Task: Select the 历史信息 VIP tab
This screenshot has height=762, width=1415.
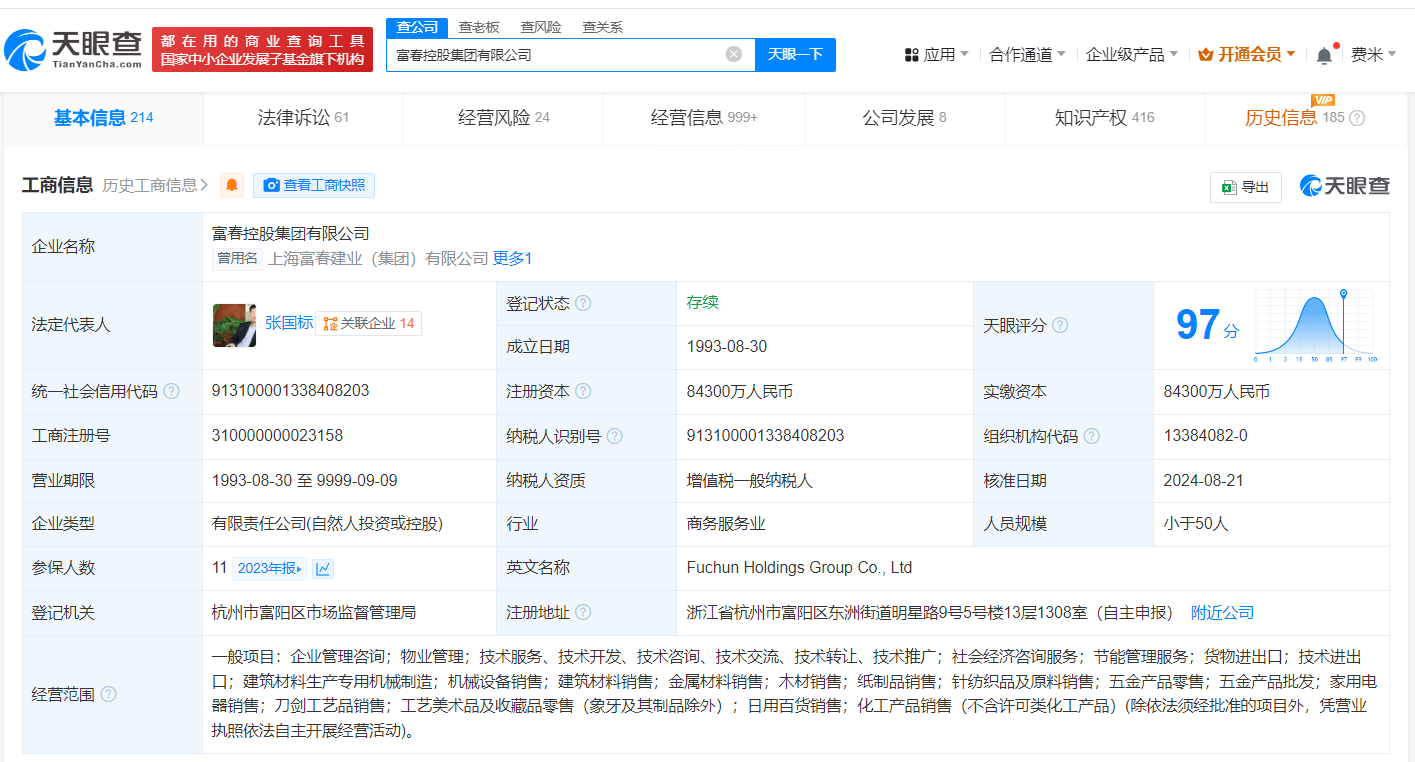Action: [x=1304, y=118]
